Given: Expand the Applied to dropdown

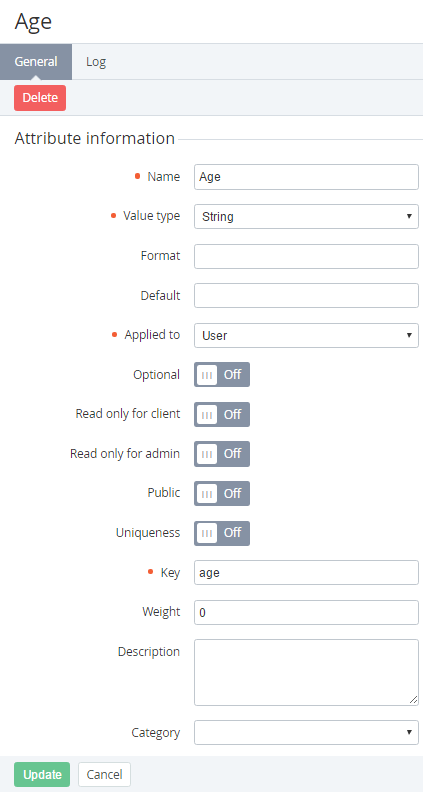Looking at the screenshot, I should (306, 335).
